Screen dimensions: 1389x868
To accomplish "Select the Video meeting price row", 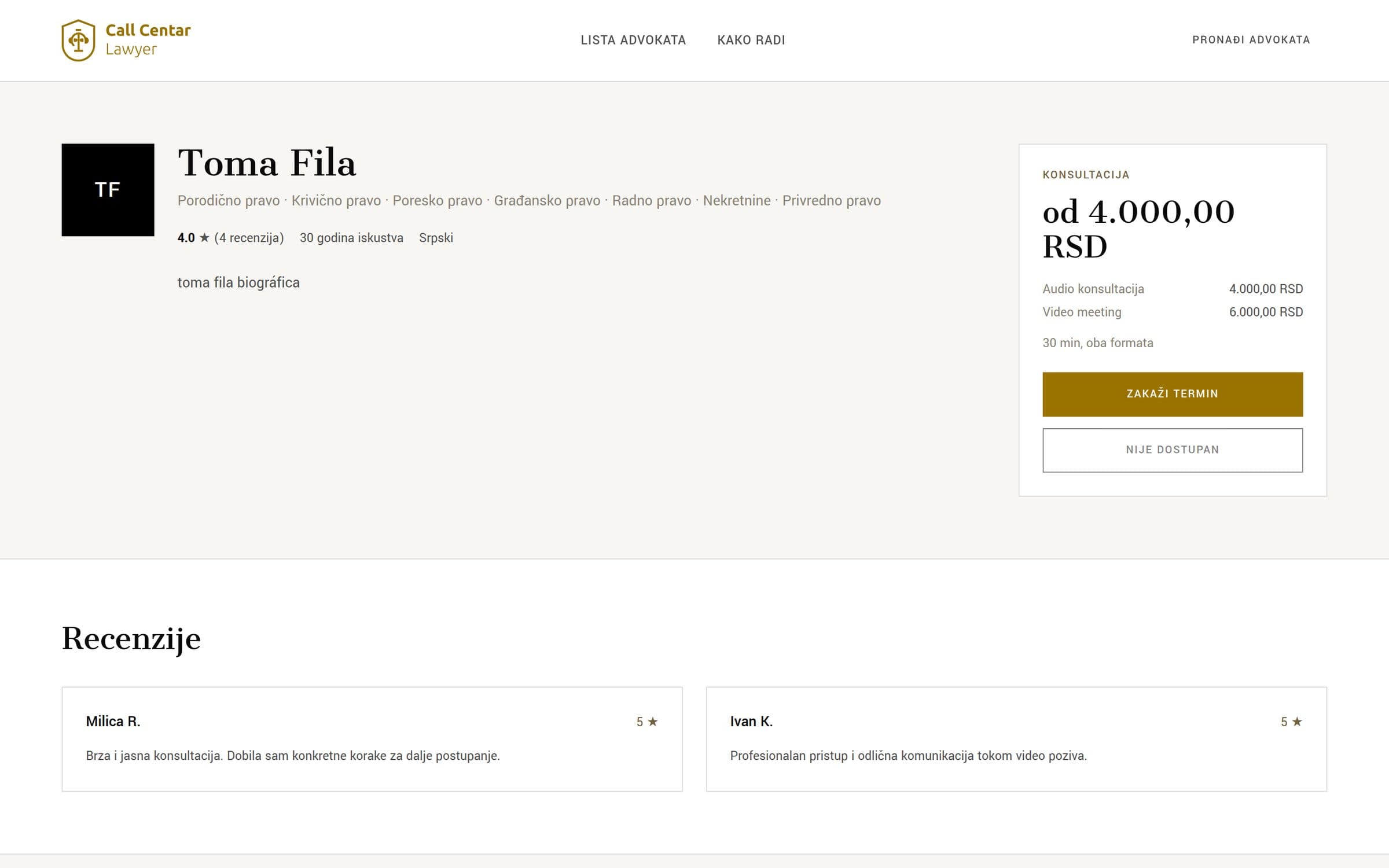I will pyautogui.click(x=1173, y=312).
